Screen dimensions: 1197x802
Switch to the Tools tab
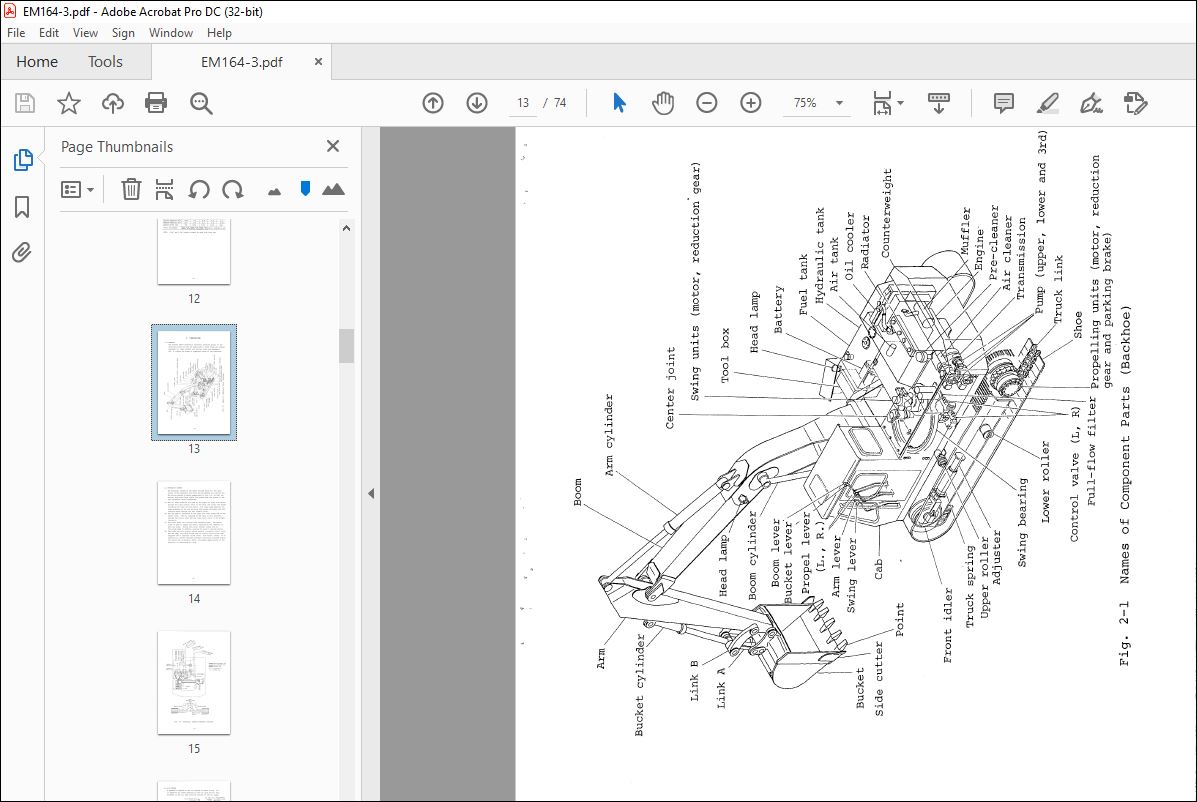tap(105, 62)
